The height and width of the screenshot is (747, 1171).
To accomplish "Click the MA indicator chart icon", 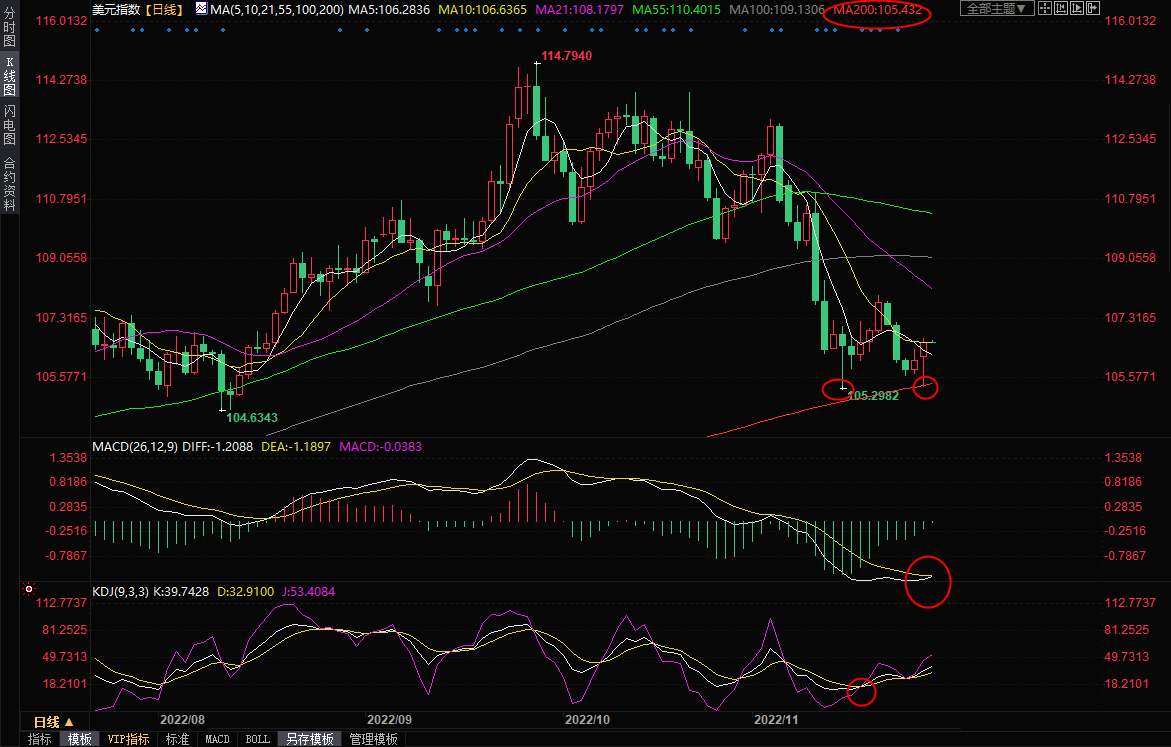I will click(x=201, y=9).
